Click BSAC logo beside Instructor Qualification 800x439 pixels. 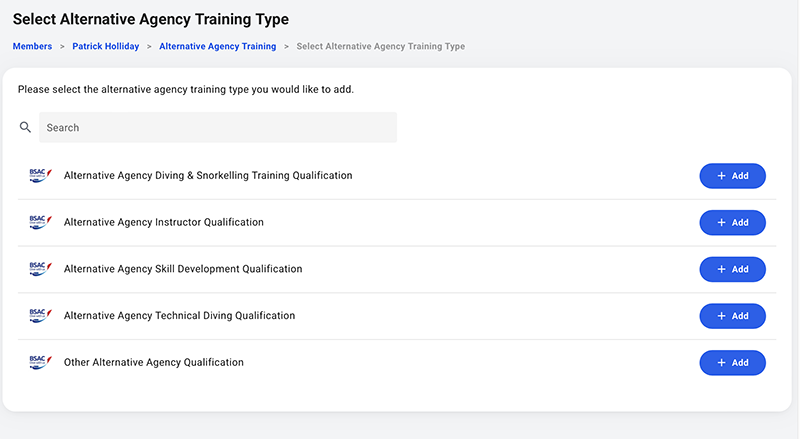point(41,222)
